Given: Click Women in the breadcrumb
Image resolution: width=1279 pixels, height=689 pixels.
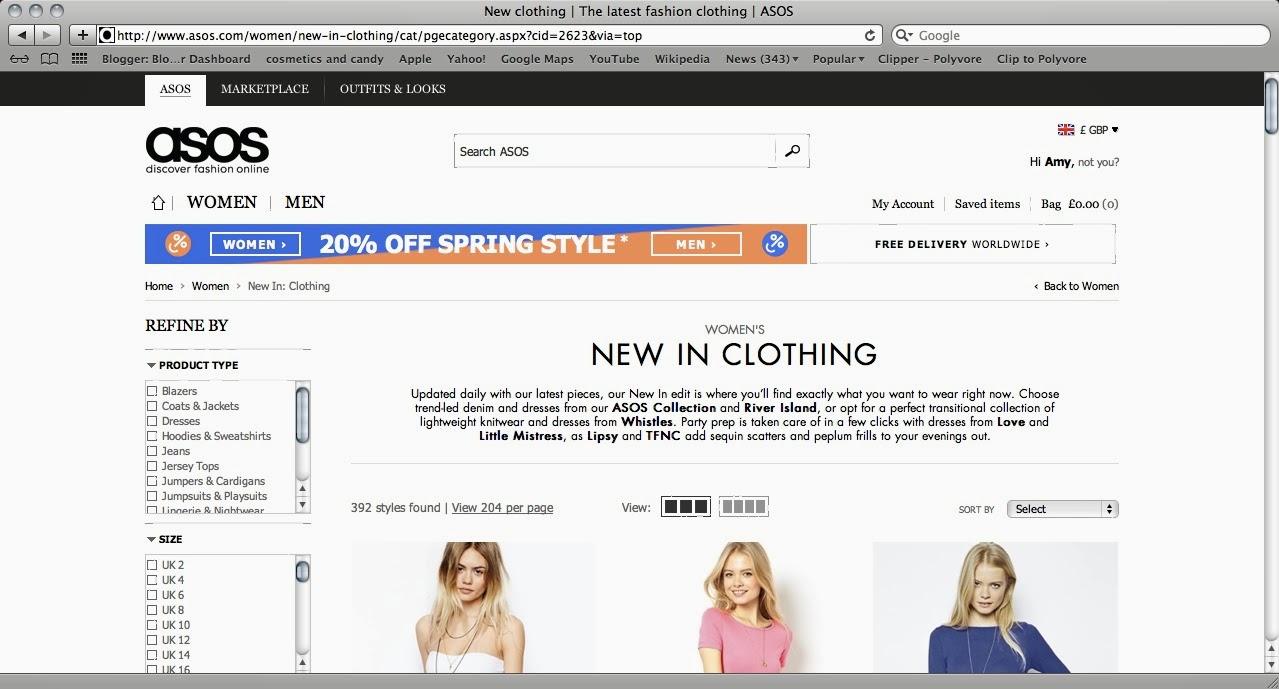Looking at the screenshot, I should click(210, 286).
